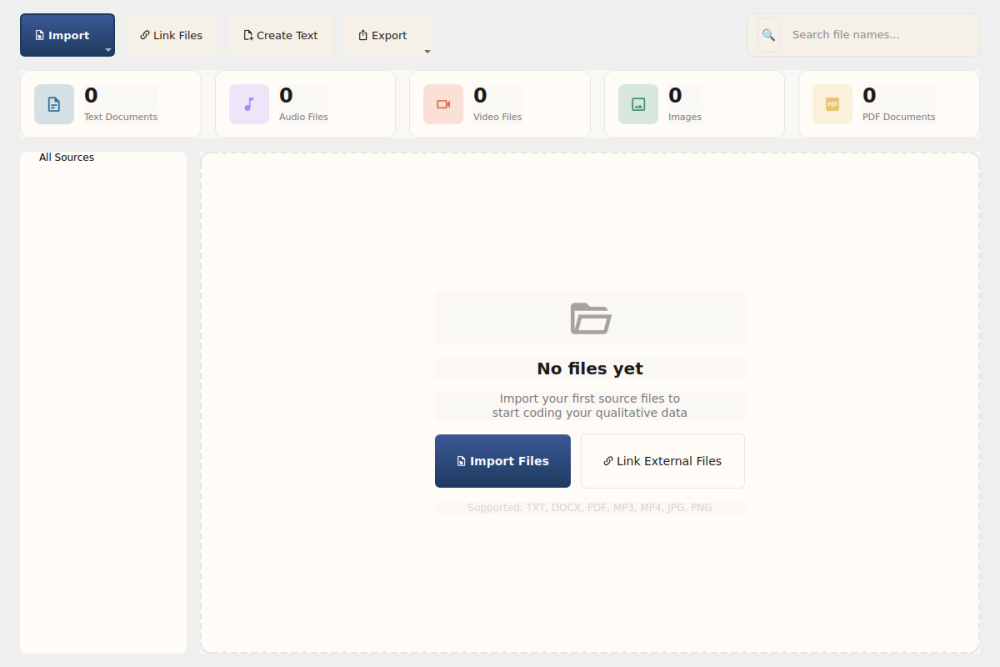Select the PDF Documents icon
The image size is (1000, 667).
[x=832, y=104]
